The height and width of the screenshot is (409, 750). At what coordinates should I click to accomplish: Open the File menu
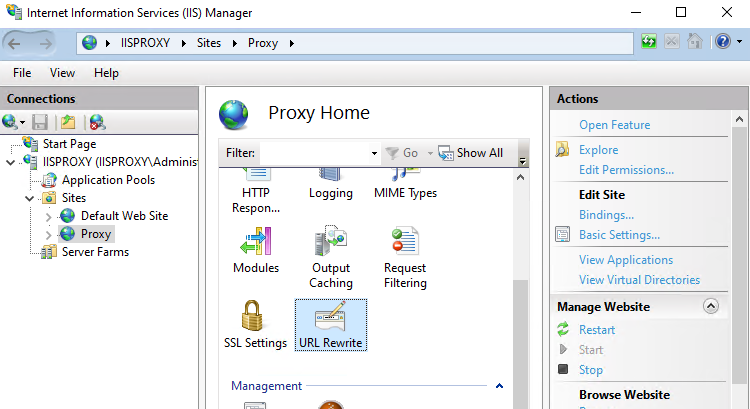click(x=22, y=73)
